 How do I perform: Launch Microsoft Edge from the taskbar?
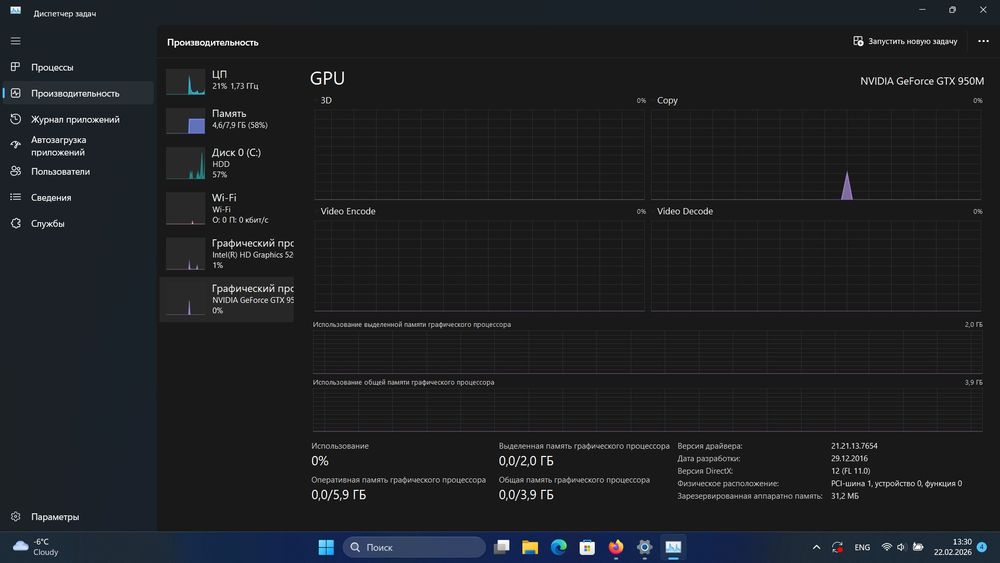[x=559, y=547]
